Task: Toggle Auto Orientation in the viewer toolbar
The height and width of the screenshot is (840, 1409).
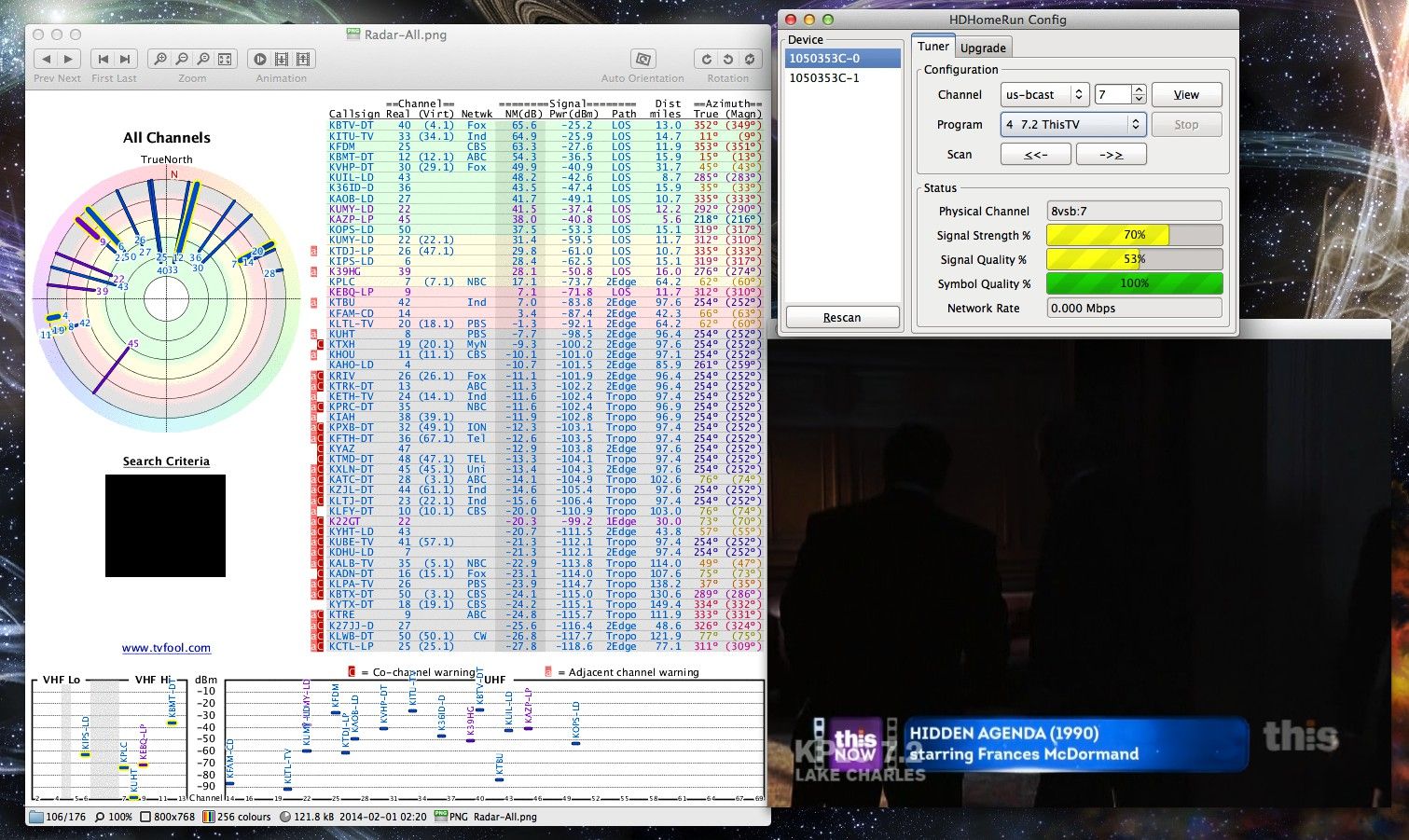Action: [642, 59]
